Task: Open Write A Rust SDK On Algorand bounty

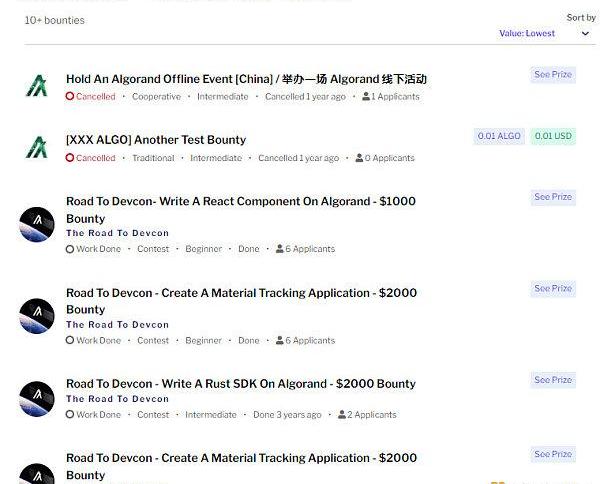Action: pyautogui.click(x=241, y=384)
